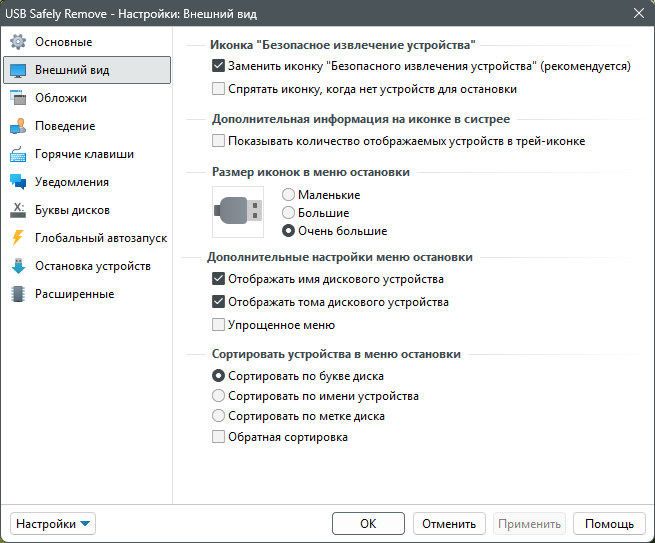Click the Обложки skins icon
The width and height of the screenshot is (655, 543).
pos(17,98)
